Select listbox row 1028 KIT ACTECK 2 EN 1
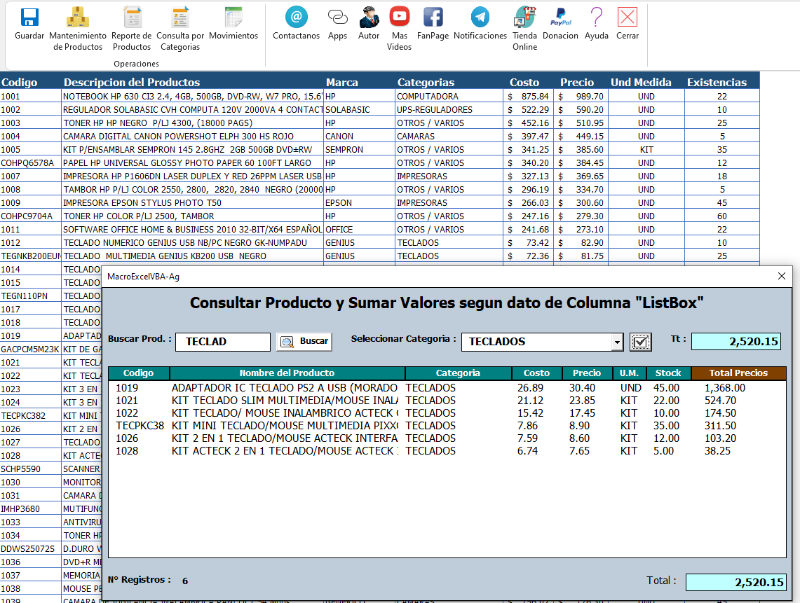Screen dimensions: 800x603 pos(447,451)
